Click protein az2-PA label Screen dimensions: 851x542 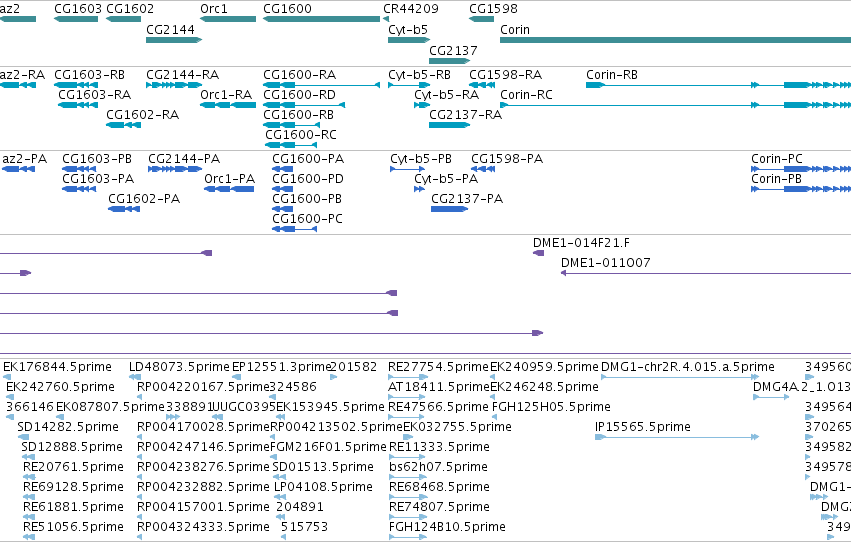[x=24, y=158]
